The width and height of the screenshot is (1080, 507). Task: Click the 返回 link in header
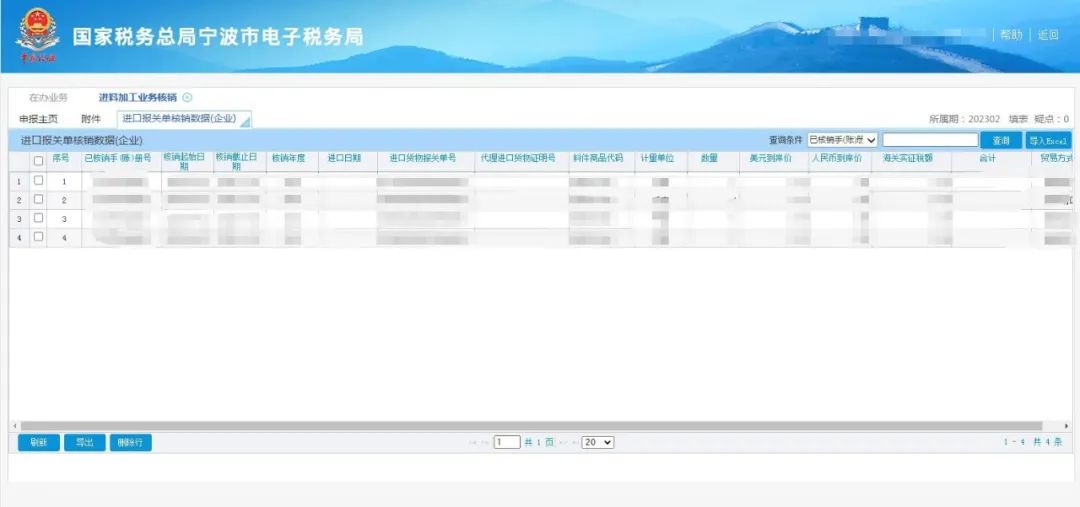coord(1048,34)
